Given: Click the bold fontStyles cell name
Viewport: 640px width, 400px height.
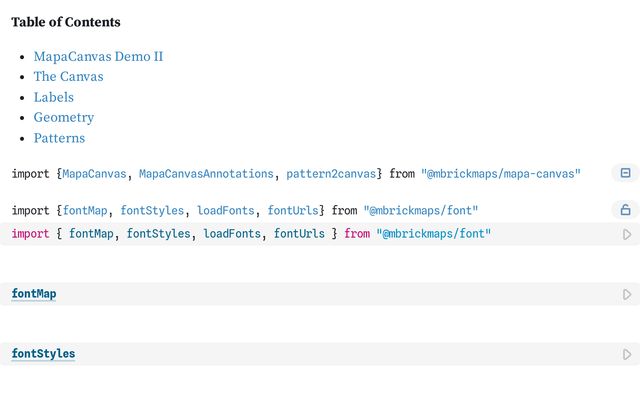Looking at the screenshot, I should pos(43,354).
